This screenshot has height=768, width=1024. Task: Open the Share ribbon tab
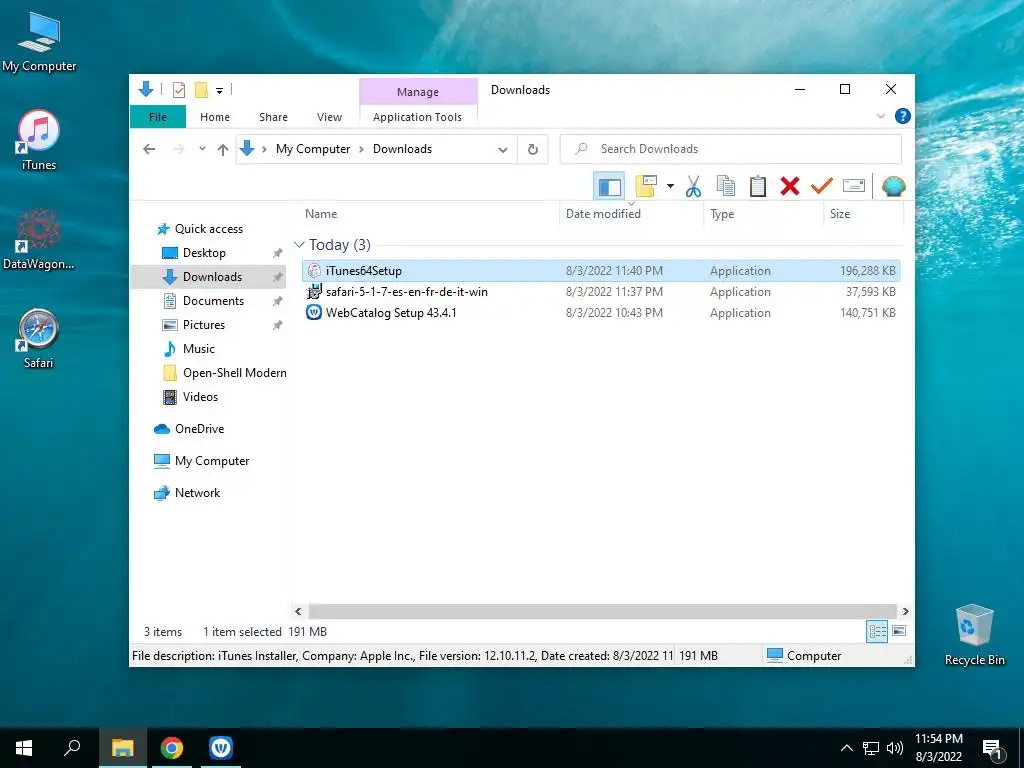[x=273, y=117]
